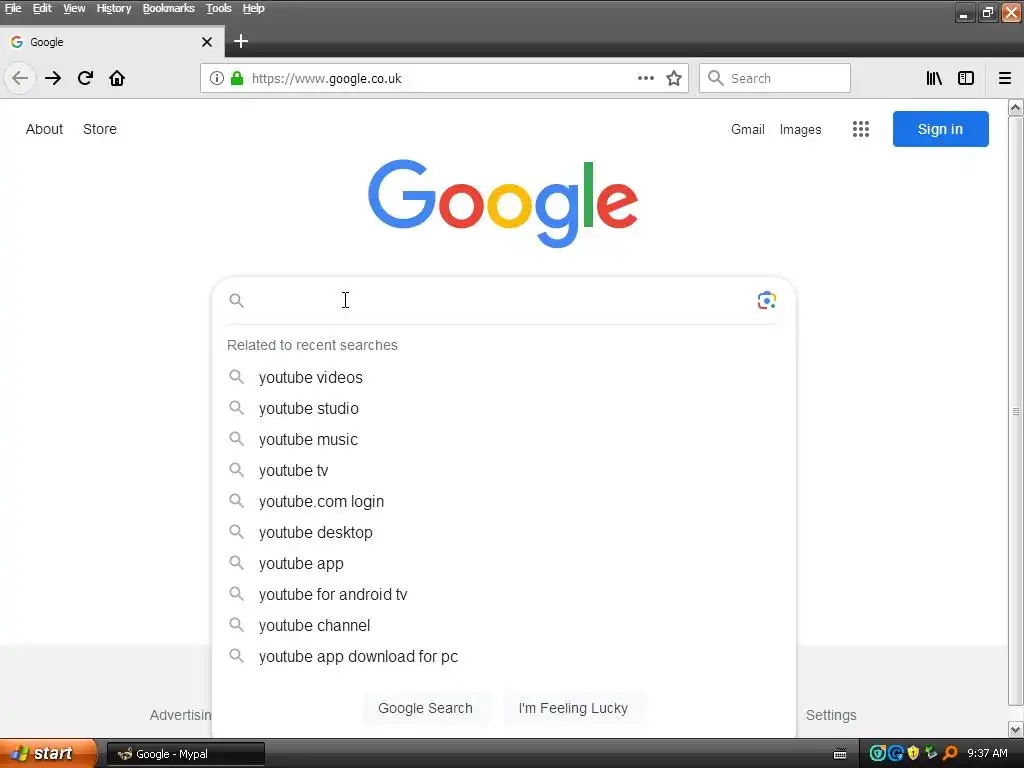Image resolution: width=1024 pixels, height=768 pixels.
Task: Search by image with the lens icon
Action: [767, 300]
